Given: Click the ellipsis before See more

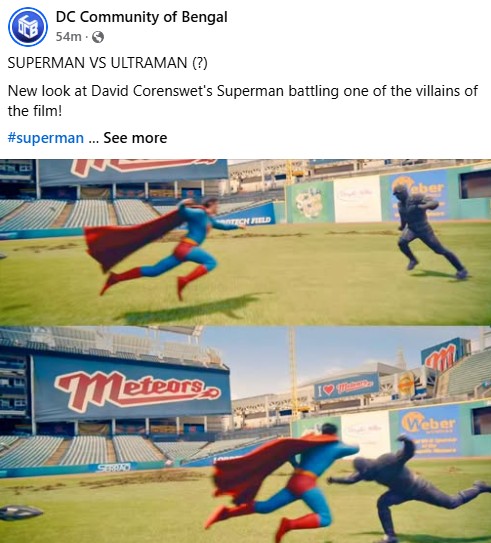Looking at the screenshot, I should [93, 139].
